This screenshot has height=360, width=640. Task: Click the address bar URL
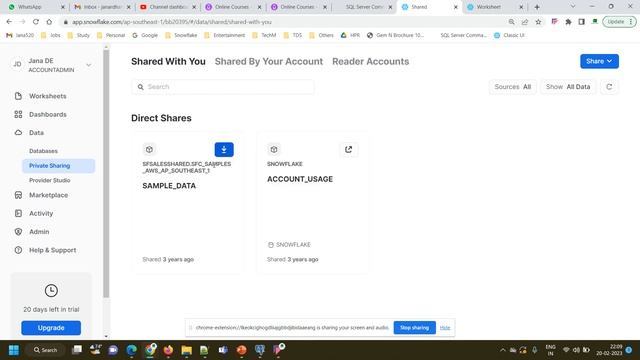click(x=171, y=22)
